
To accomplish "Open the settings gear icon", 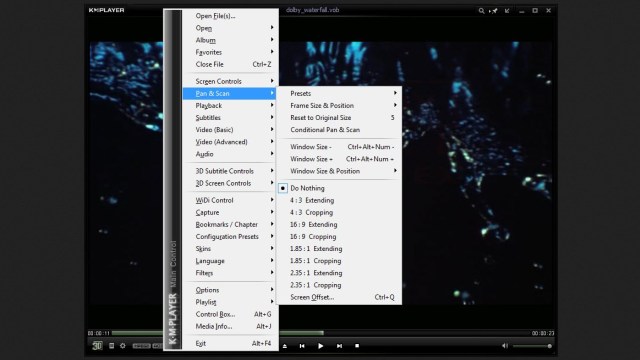I will coord(122,346).
